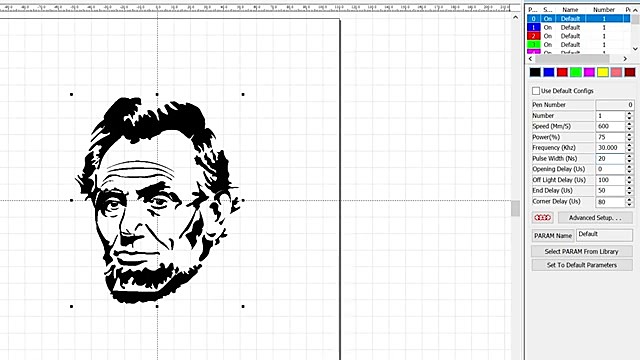Click the red laser parameter icon button
The width and height of the screenshot is (640, 360).
pos(542,218)
